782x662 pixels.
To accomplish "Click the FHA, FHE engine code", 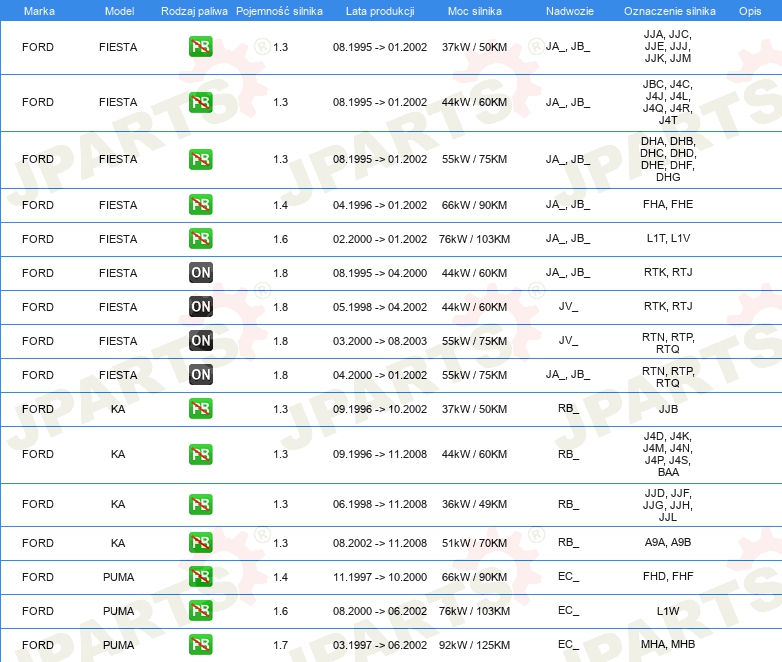I will tap(668, 204).
